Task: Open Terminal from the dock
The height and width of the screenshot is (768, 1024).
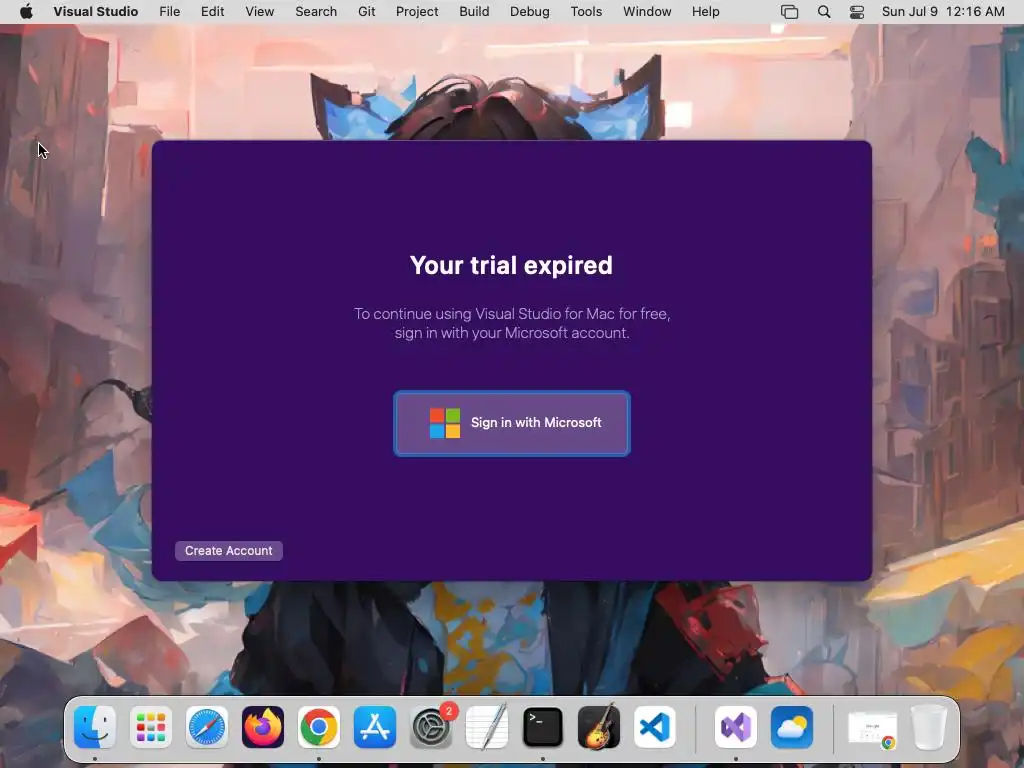Action: click(543, 727)
